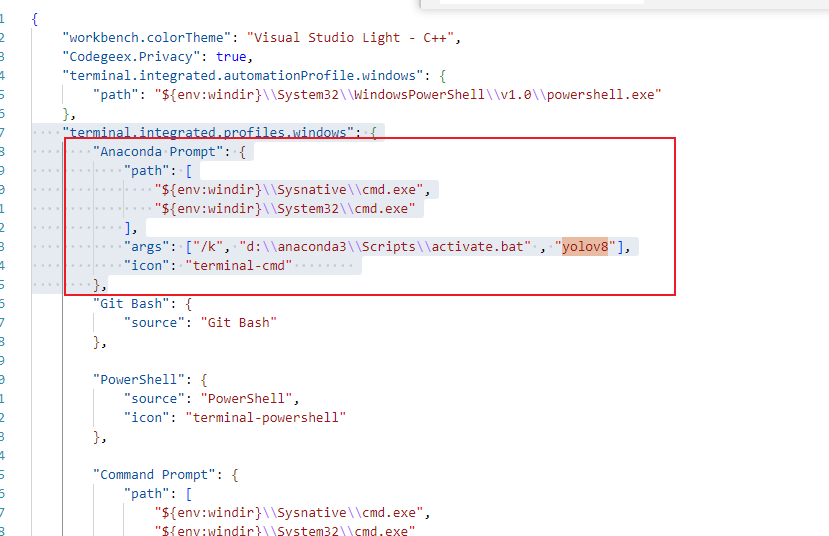This screenshot has width=829, height=536.
Task: Click the "terminal-powershell" icon value
Action: click(266, 418)
